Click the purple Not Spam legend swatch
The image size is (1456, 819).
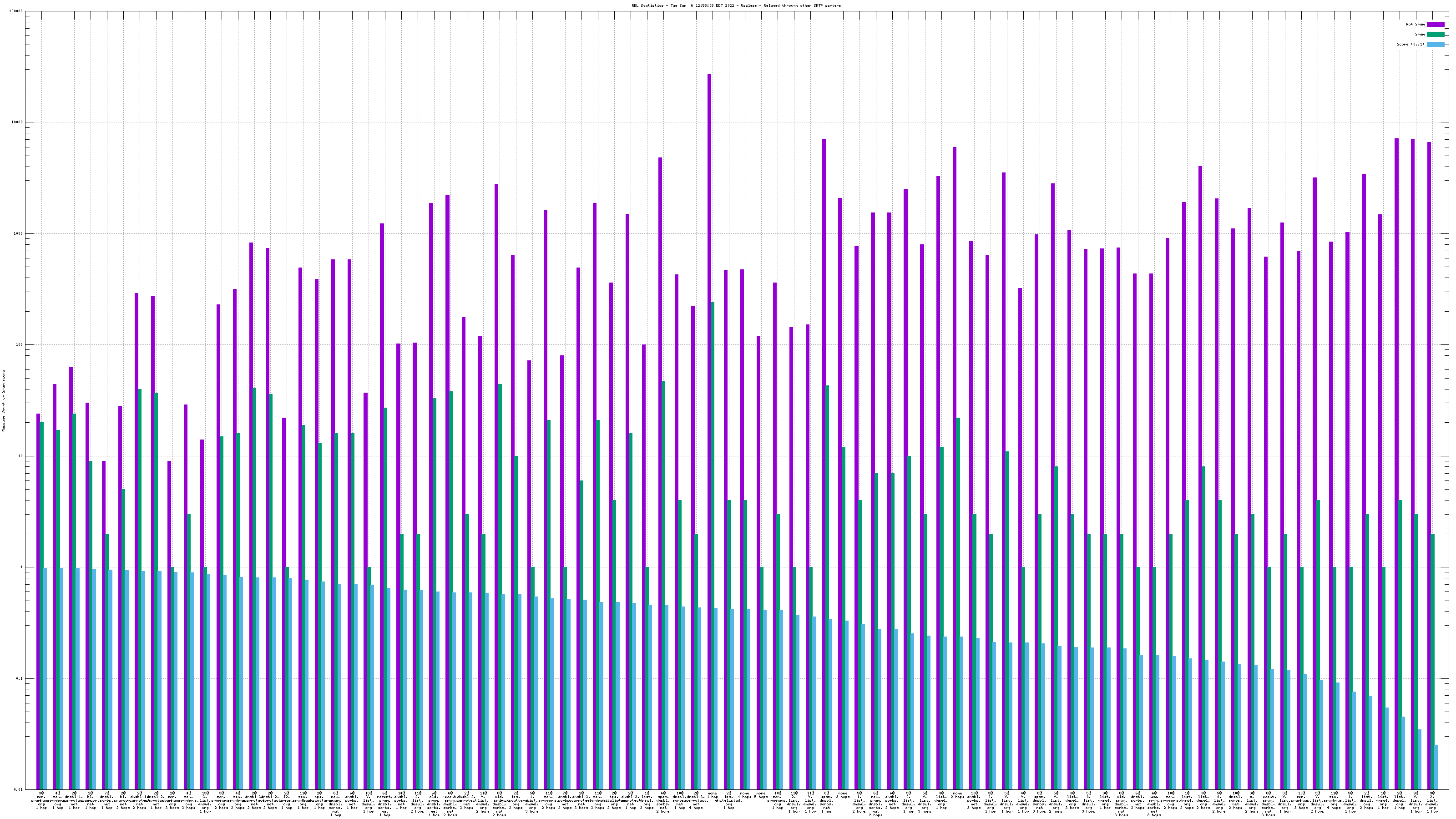pyautogui.click(x=1435, y=24)
